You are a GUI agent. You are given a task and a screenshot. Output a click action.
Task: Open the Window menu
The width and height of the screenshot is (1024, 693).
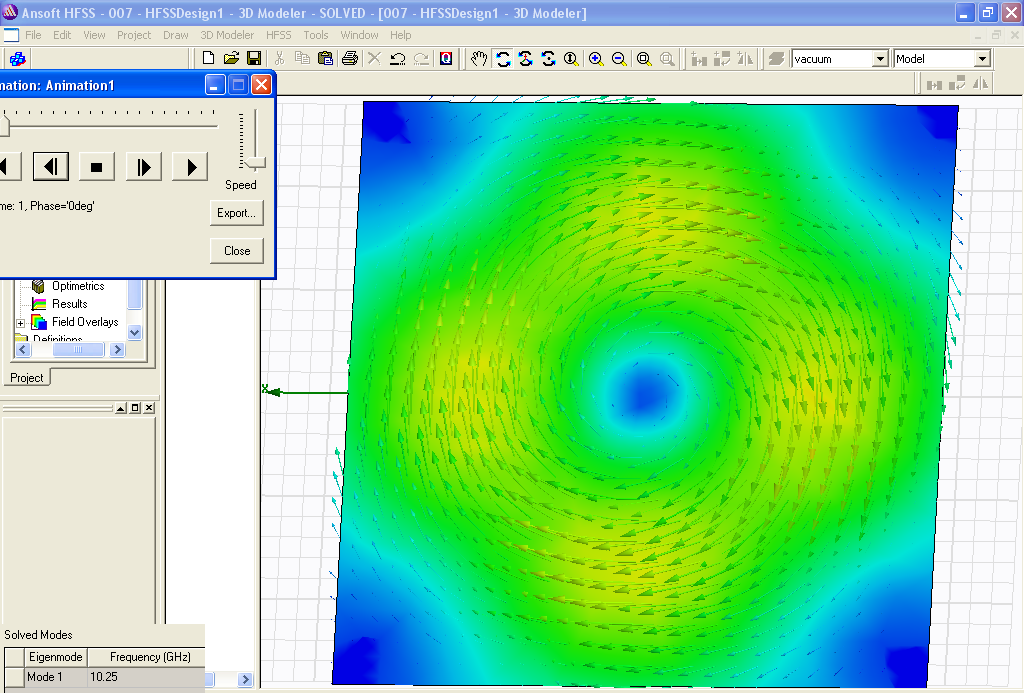[x=359, y=35]
